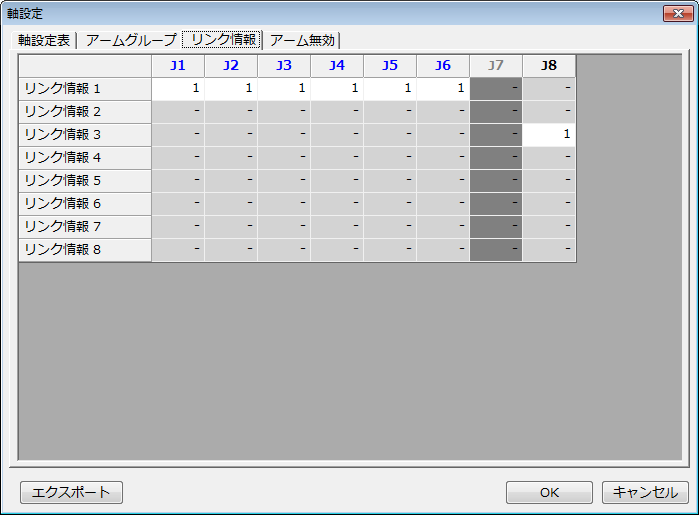This screenshot has width=699, height=515.
Task: Select the J4 column header
Action: coord(337,66)
